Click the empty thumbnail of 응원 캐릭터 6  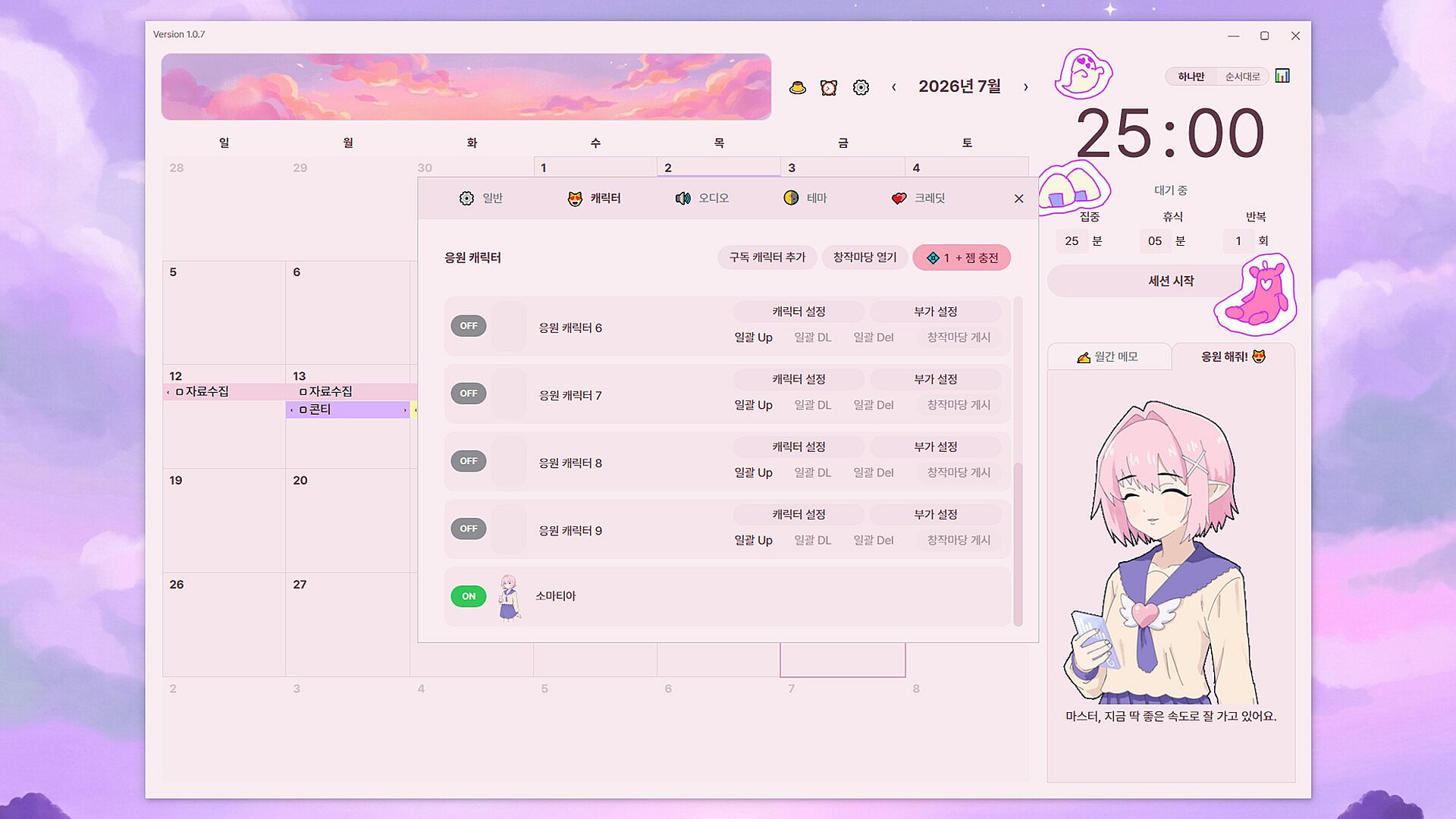point(509,326)
